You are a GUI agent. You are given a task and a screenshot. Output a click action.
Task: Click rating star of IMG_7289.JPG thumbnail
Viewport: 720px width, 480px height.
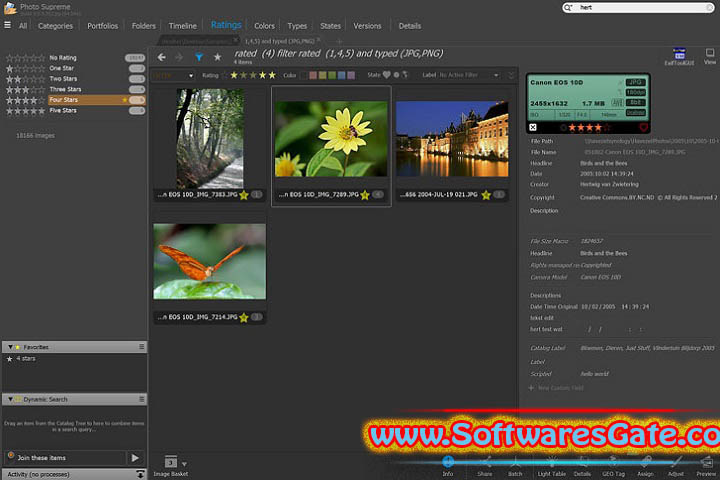coord(365,195)
